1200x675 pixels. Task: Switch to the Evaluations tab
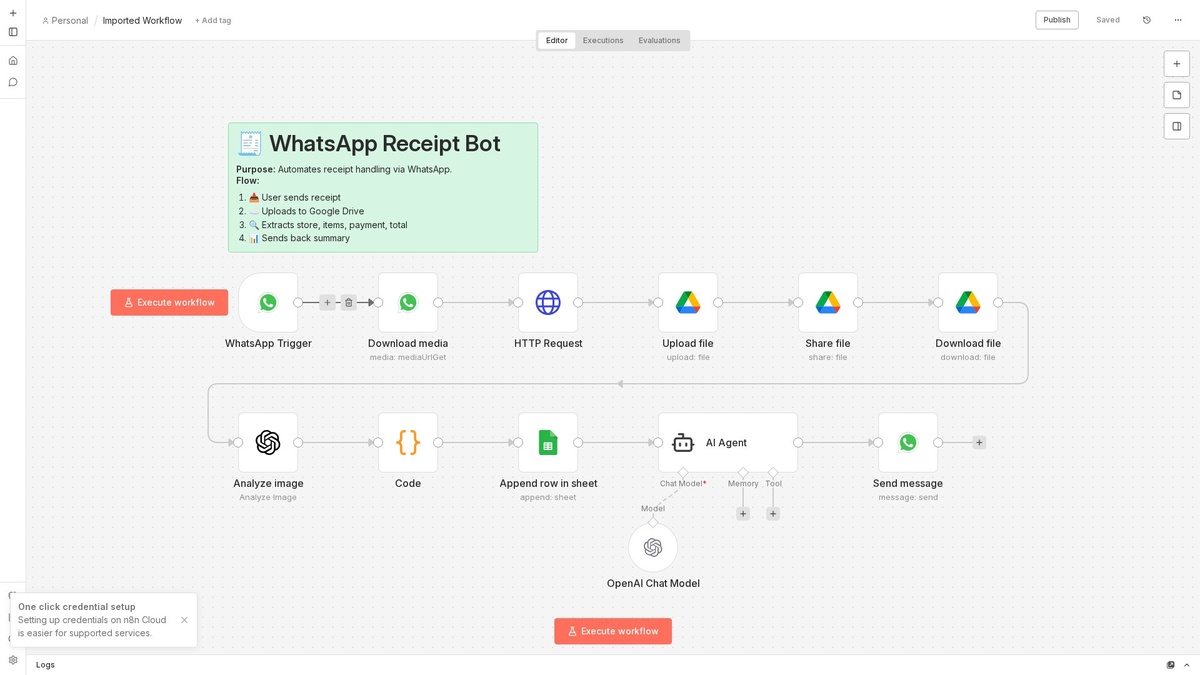pos(659,41)
